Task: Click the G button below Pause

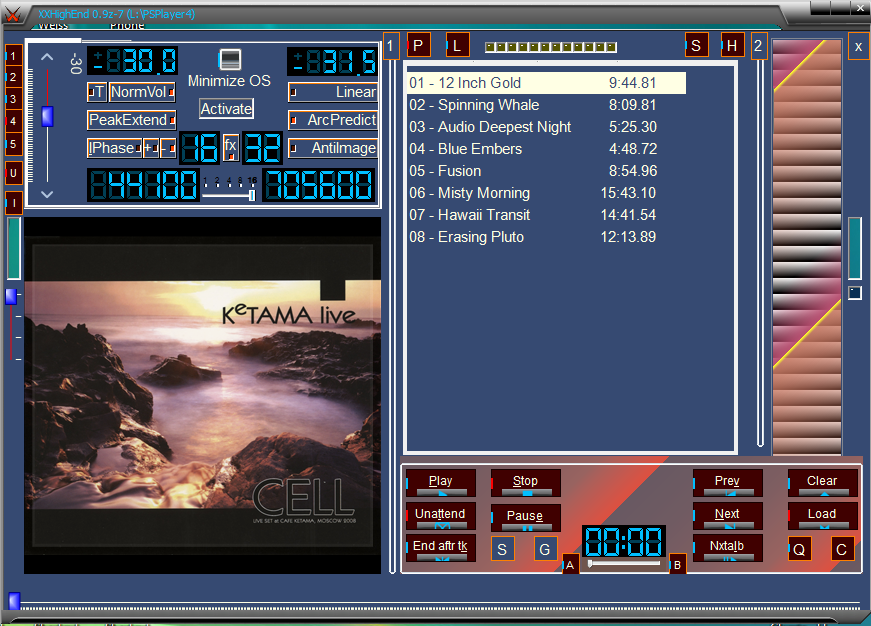Action: click(544, 549)
